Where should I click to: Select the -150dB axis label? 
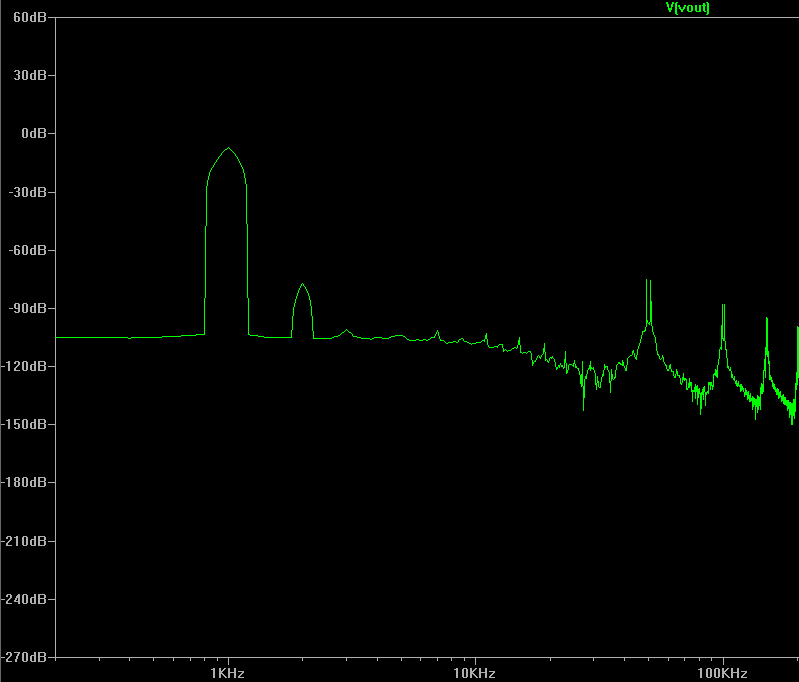pos(26,424)
